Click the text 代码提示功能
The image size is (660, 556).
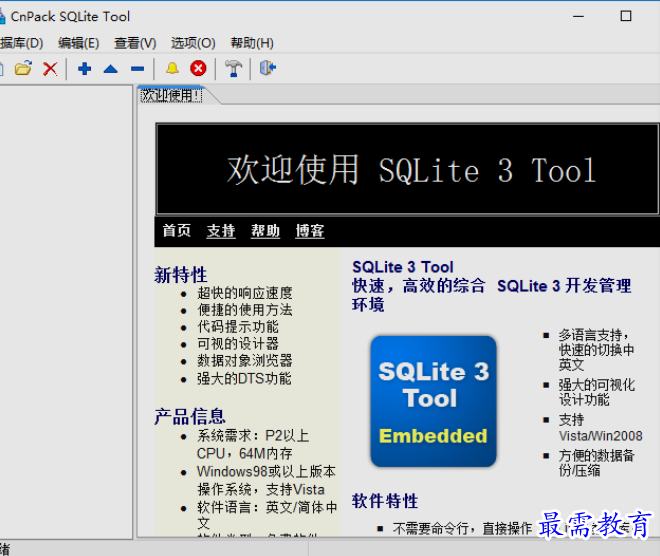238,327
